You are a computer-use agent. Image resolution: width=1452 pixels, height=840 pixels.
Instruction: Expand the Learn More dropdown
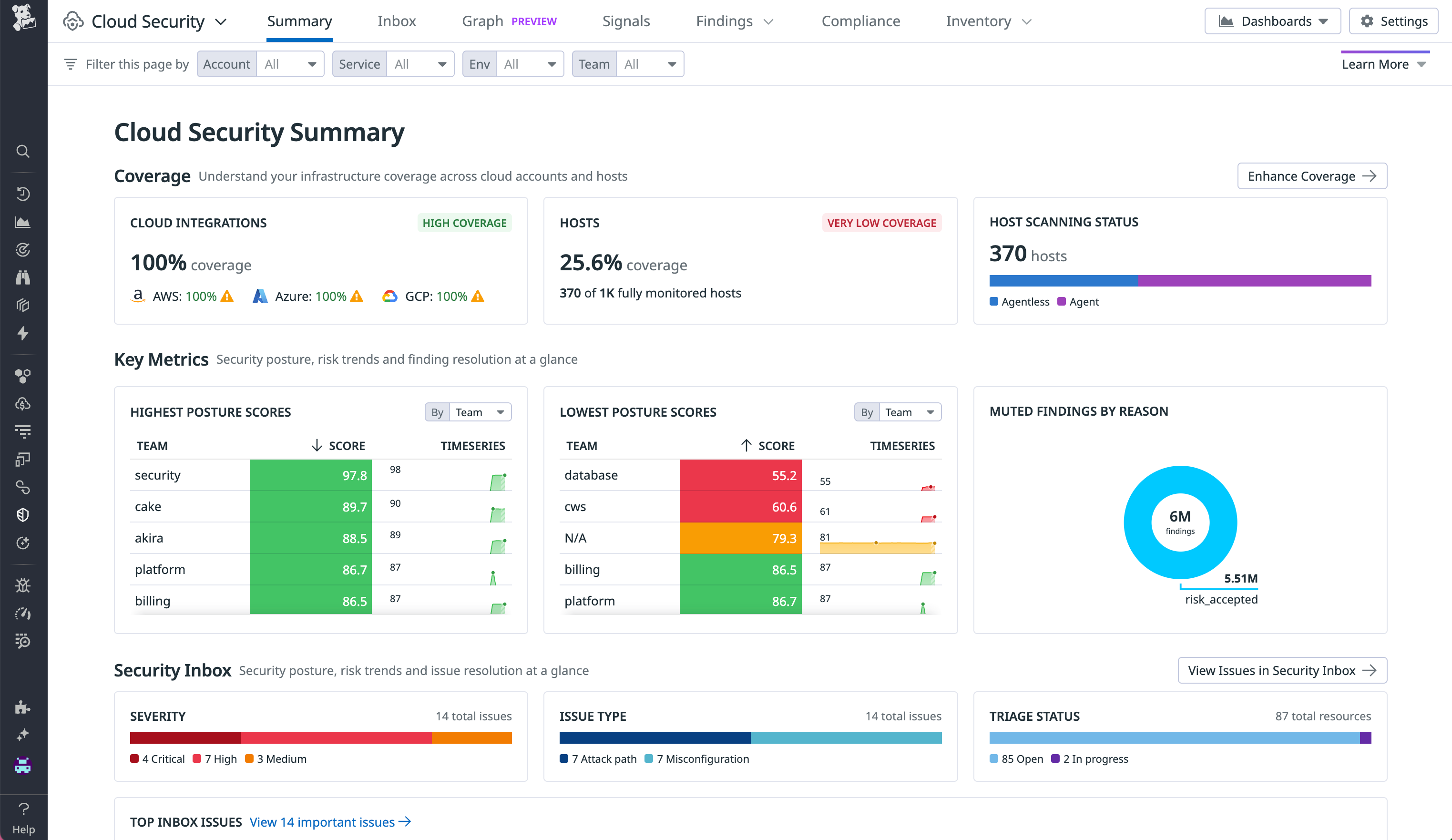pos(1384,63)
